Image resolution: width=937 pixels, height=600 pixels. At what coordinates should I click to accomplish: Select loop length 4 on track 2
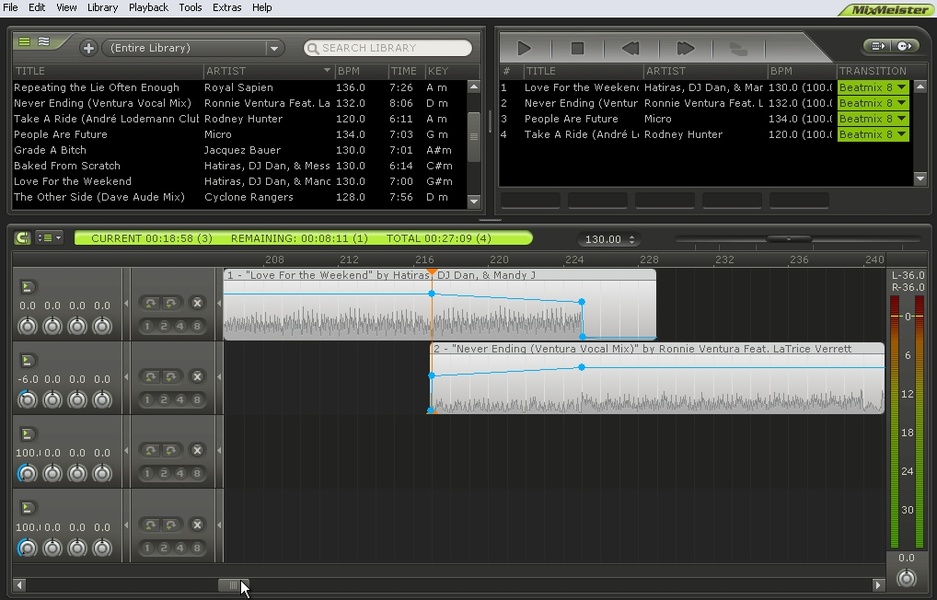point(180,400)
